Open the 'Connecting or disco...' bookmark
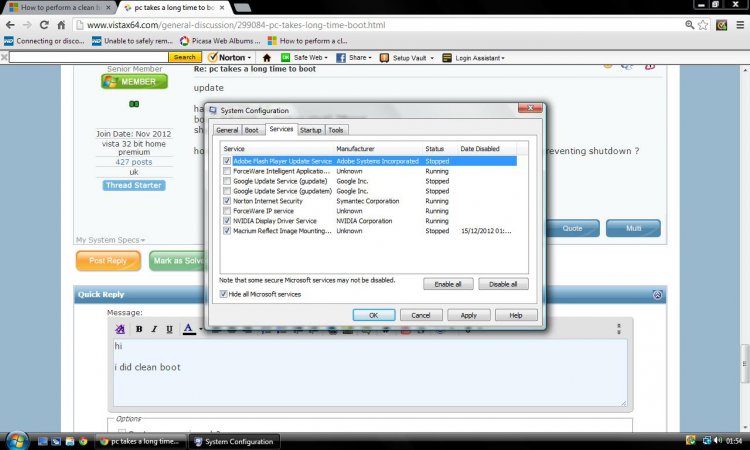The image size is (750, 450). click(44, 41)
